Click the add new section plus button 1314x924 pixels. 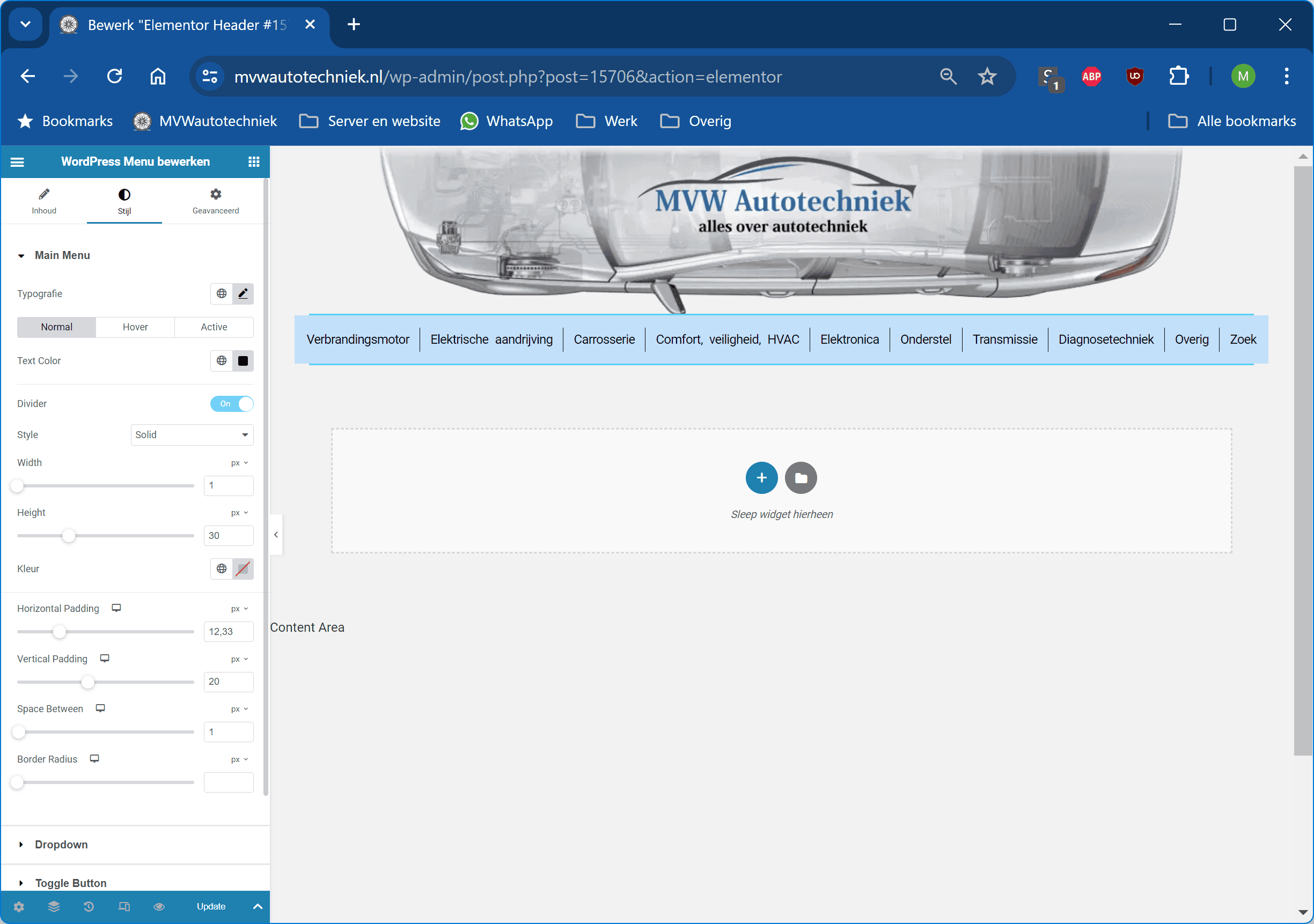click(x=761, y=478)
